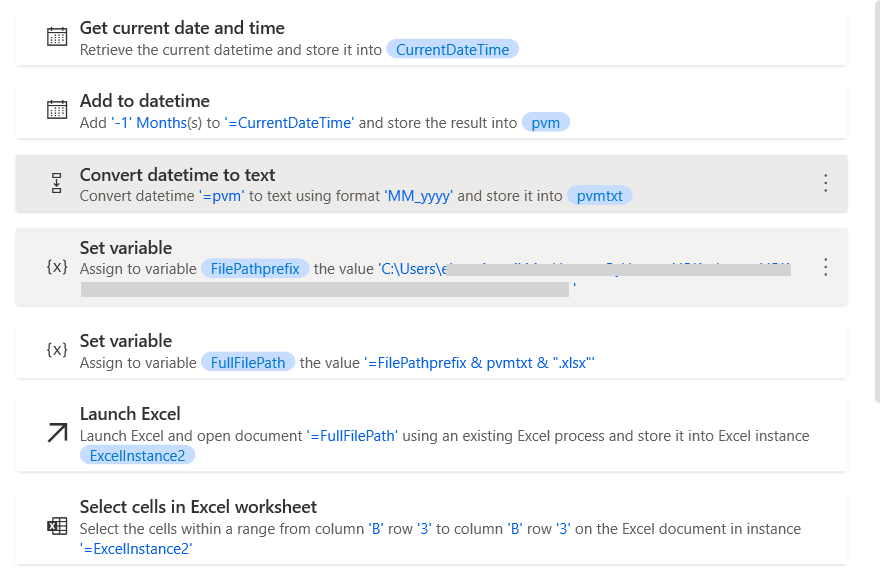Viewport: 880px width, 571px height.
Task: Open the three-dot menu on the FilePathprefix action
Action: 825,267
